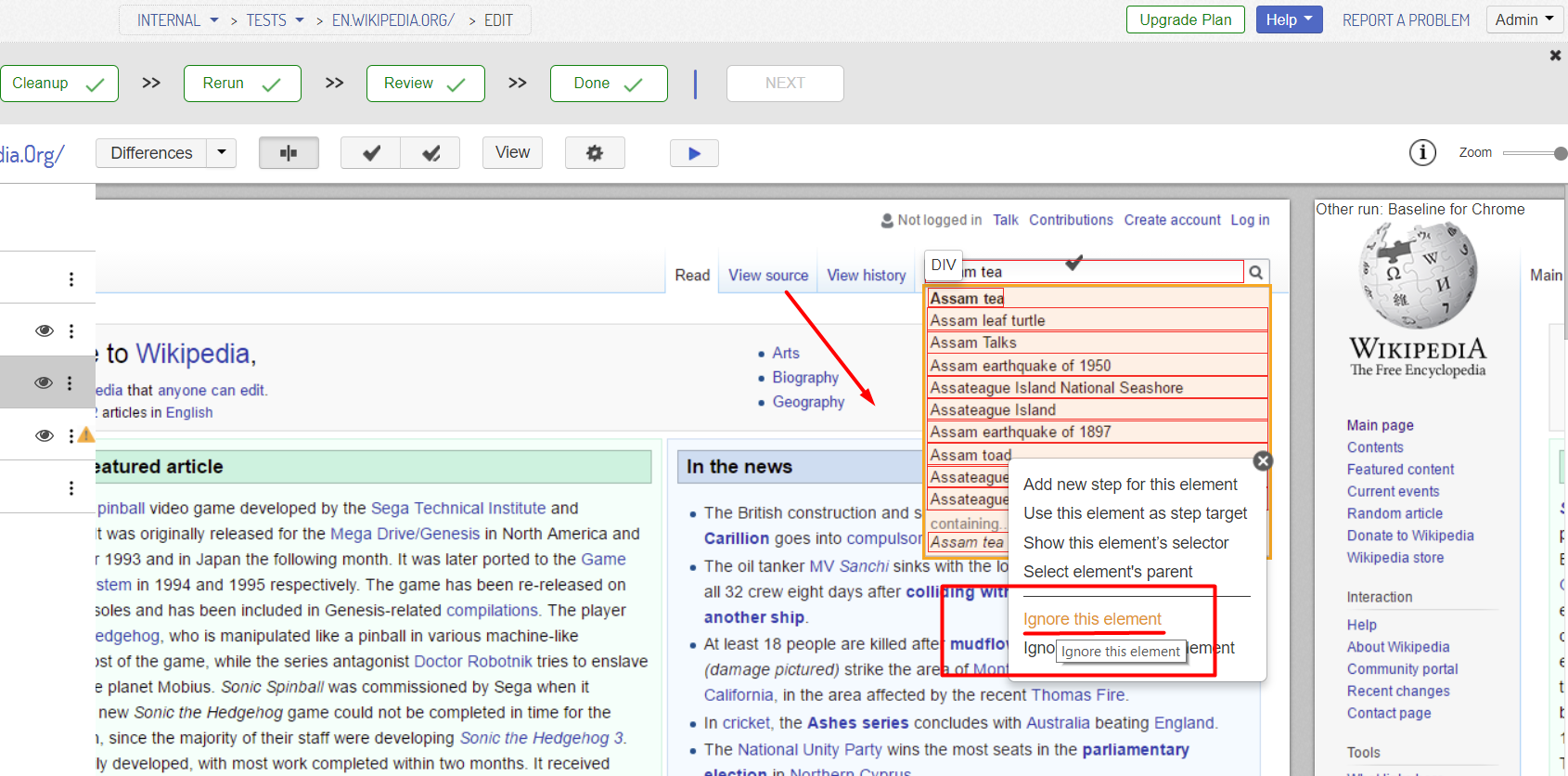Choose orange 'Ignore this element' menu entry
1568x776 pixels.
tap(1092, 619)
